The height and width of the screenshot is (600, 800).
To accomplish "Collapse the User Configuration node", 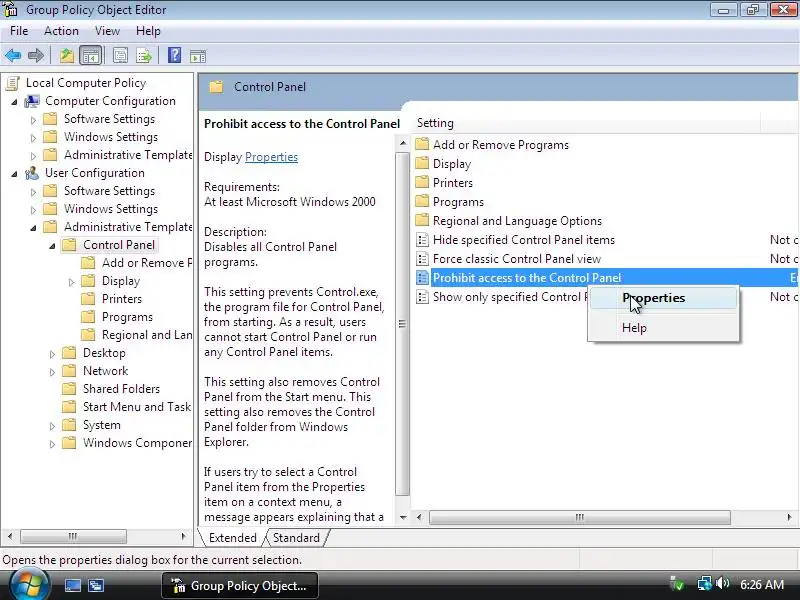I will coord(14,174).
